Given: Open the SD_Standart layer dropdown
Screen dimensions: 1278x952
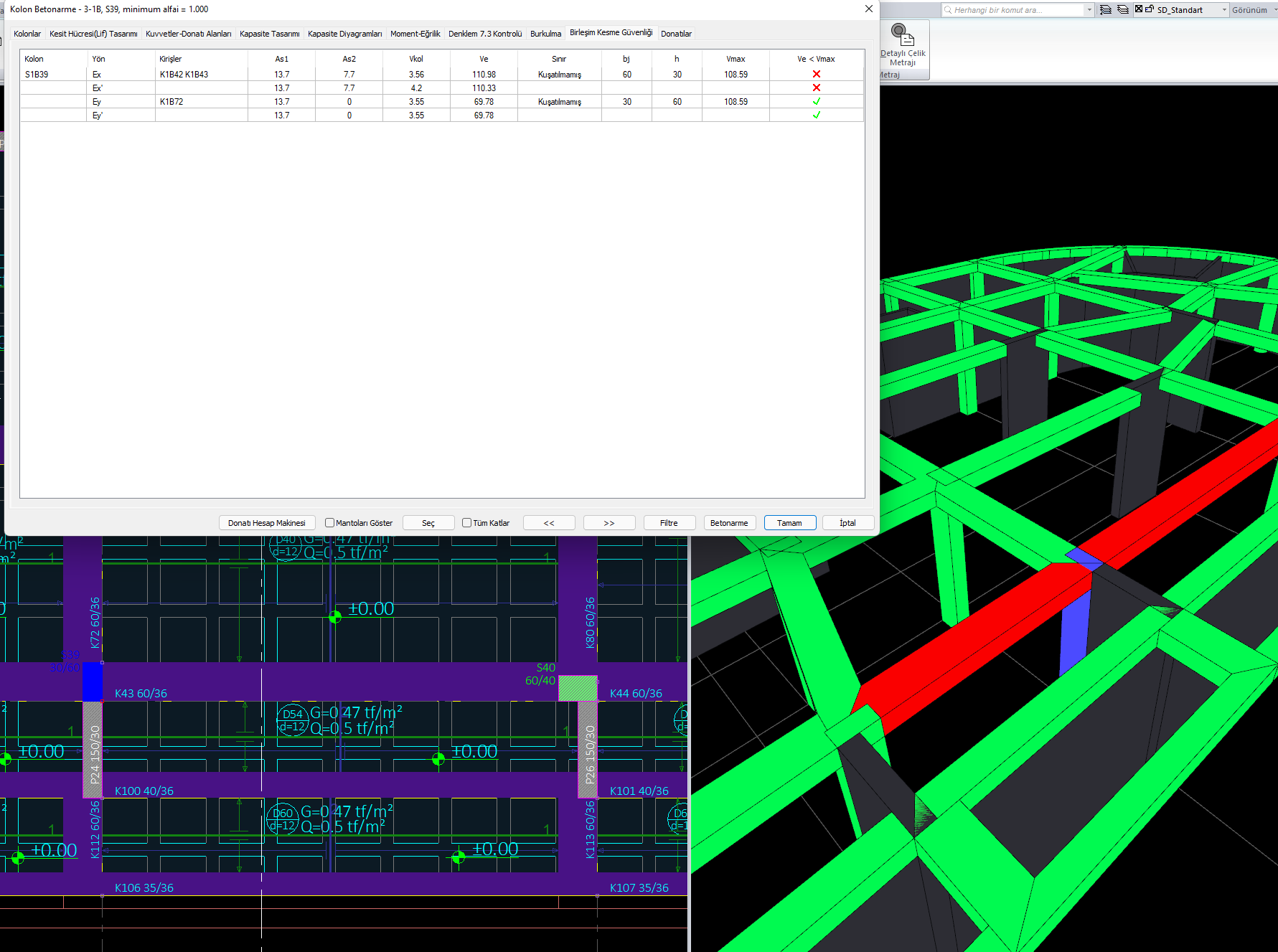Looking at the screenshot, I should 1224,10.
